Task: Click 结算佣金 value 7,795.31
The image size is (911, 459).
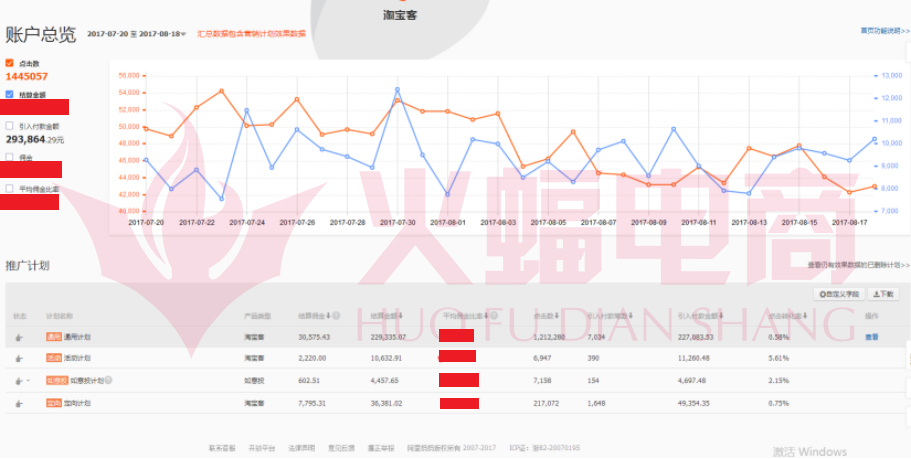Action: point(312,403)
